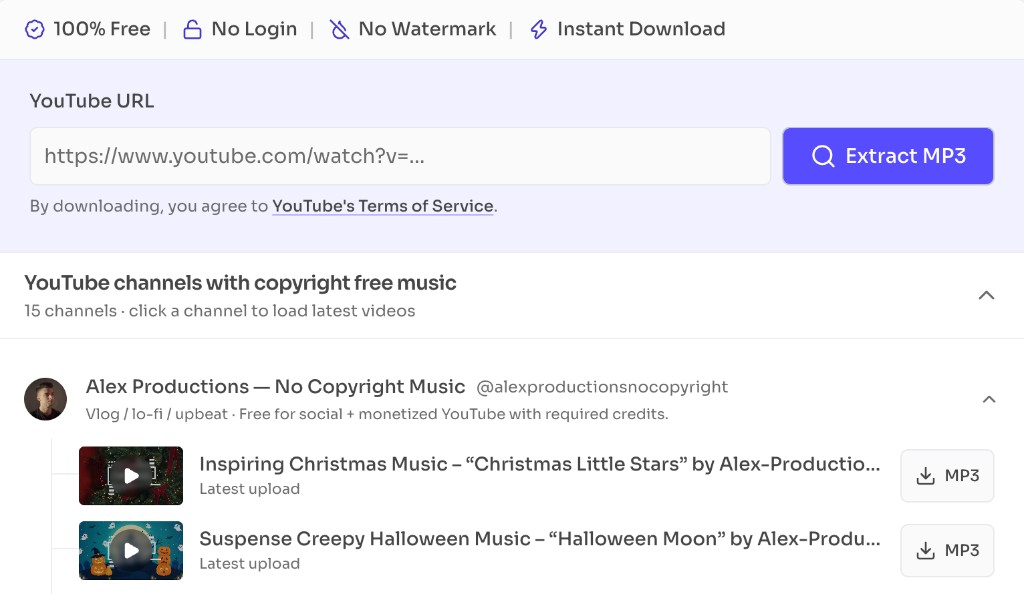
Task: Click the 'No Watermark' label
Action: pos(427,29)
